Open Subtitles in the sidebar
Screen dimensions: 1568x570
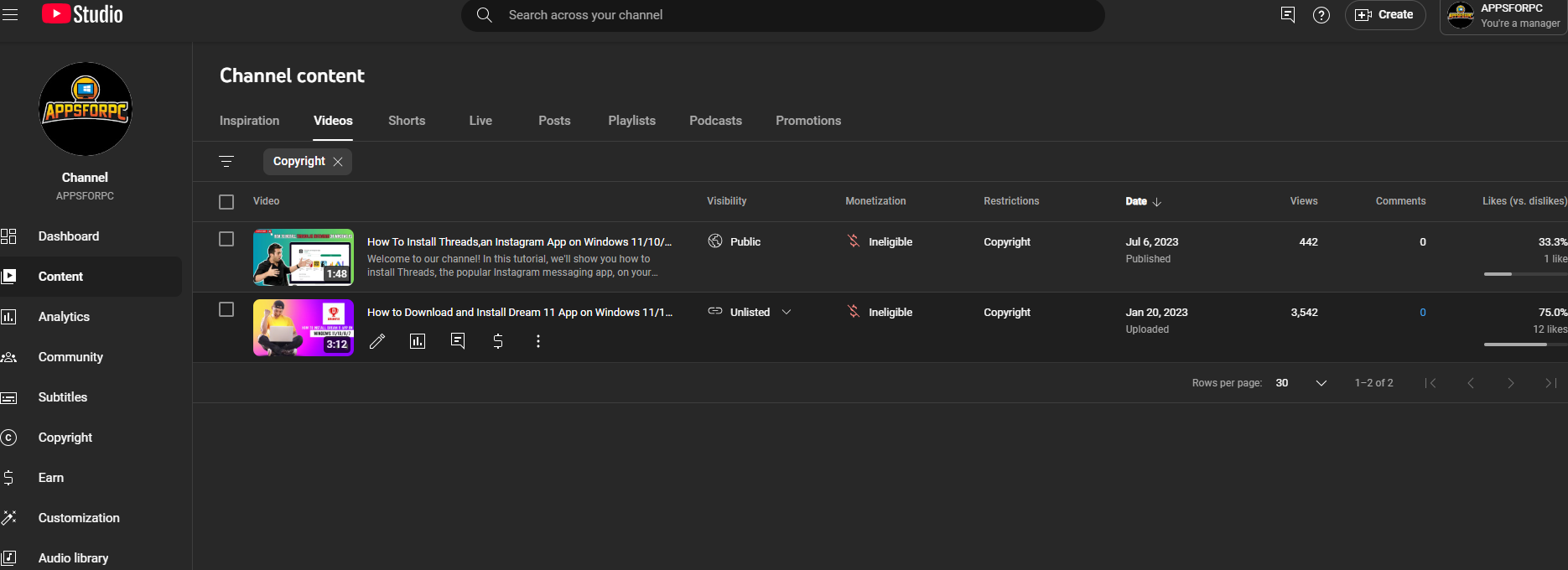click(91, 397)
